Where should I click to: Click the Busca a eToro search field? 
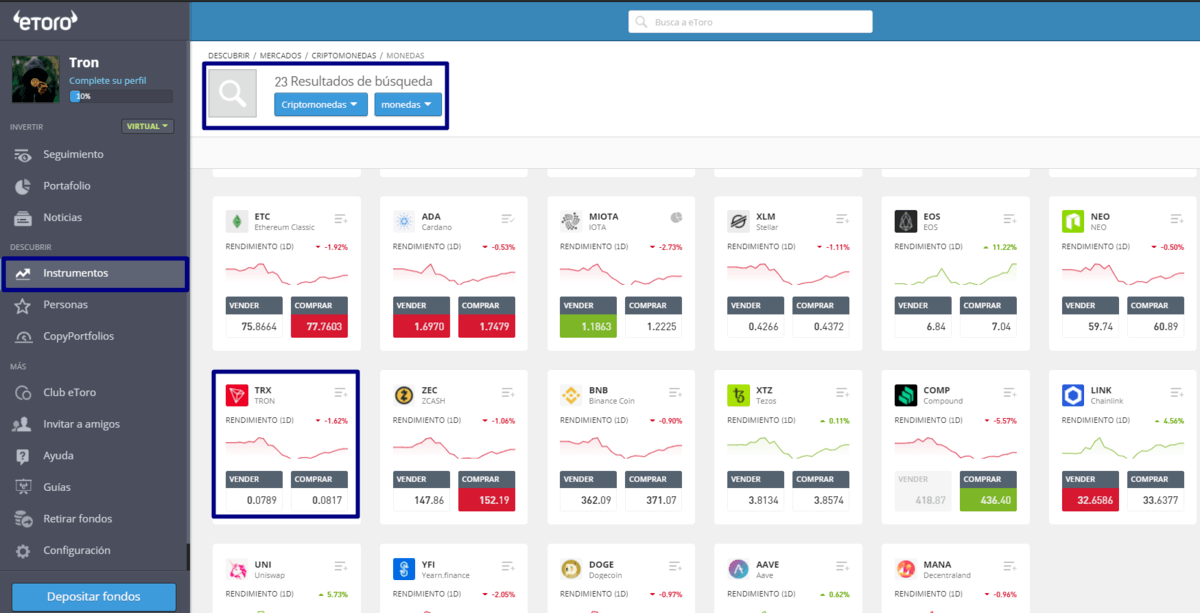pos(750,22)
